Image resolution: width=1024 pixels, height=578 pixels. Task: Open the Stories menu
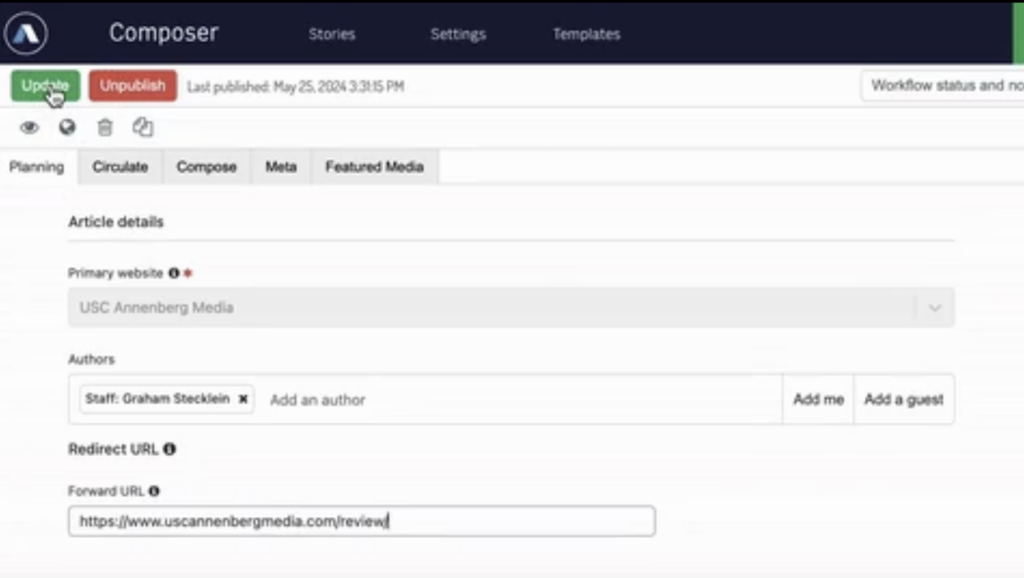click(x=332, y=34)
